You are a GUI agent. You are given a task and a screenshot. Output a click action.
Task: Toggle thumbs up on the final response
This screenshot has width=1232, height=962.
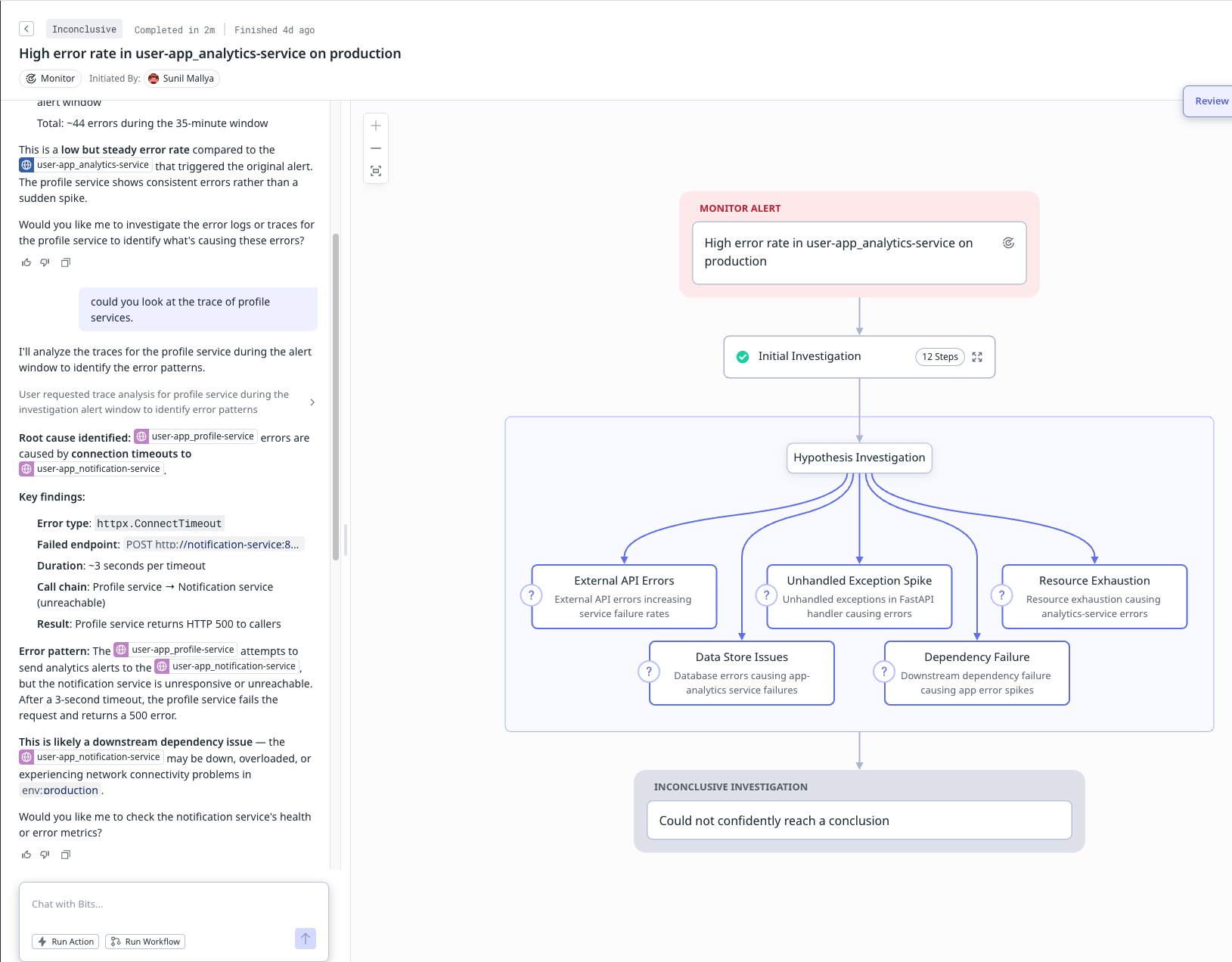click(x=26, y=854)
